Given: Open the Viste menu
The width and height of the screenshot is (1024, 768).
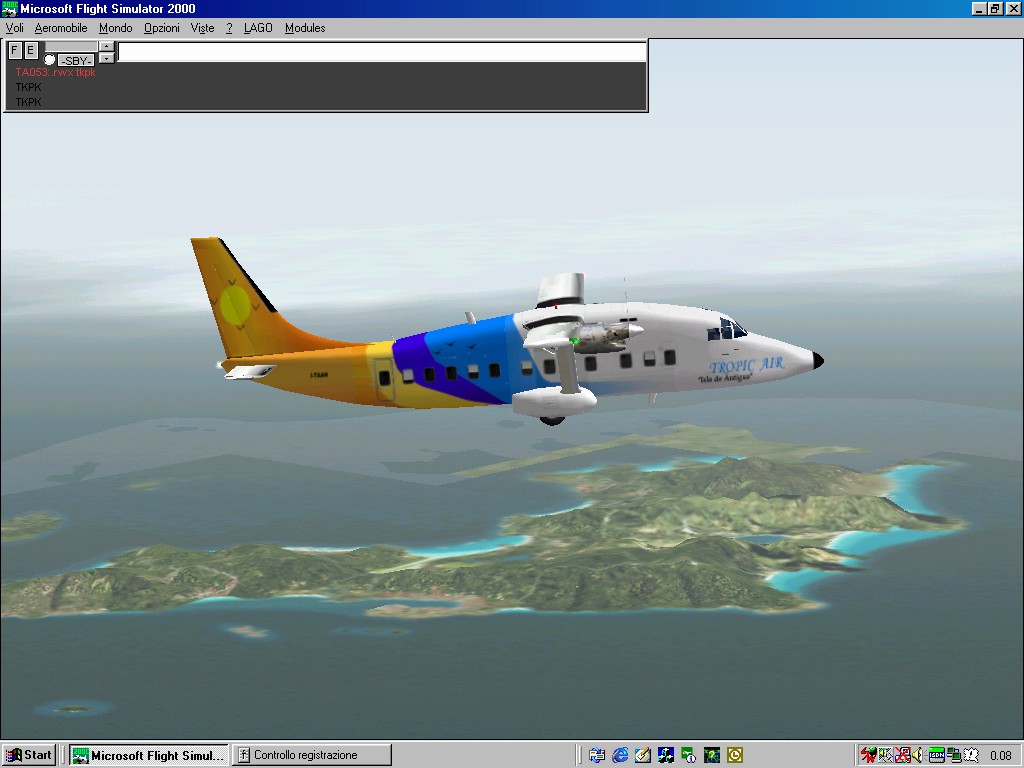Looking at the screenshot, I should pos(202,28).
